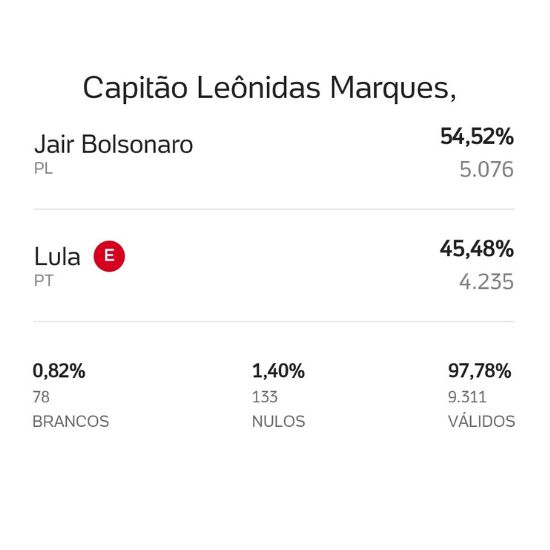Click the red E elected badge

[109, 256]
